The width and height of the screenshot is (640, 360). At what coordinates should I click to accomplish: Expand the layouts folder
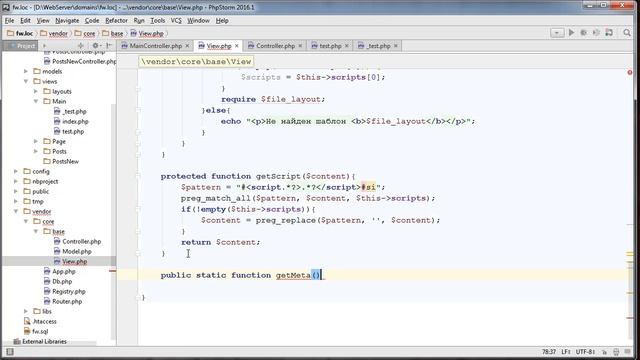(x=36, y=91)
